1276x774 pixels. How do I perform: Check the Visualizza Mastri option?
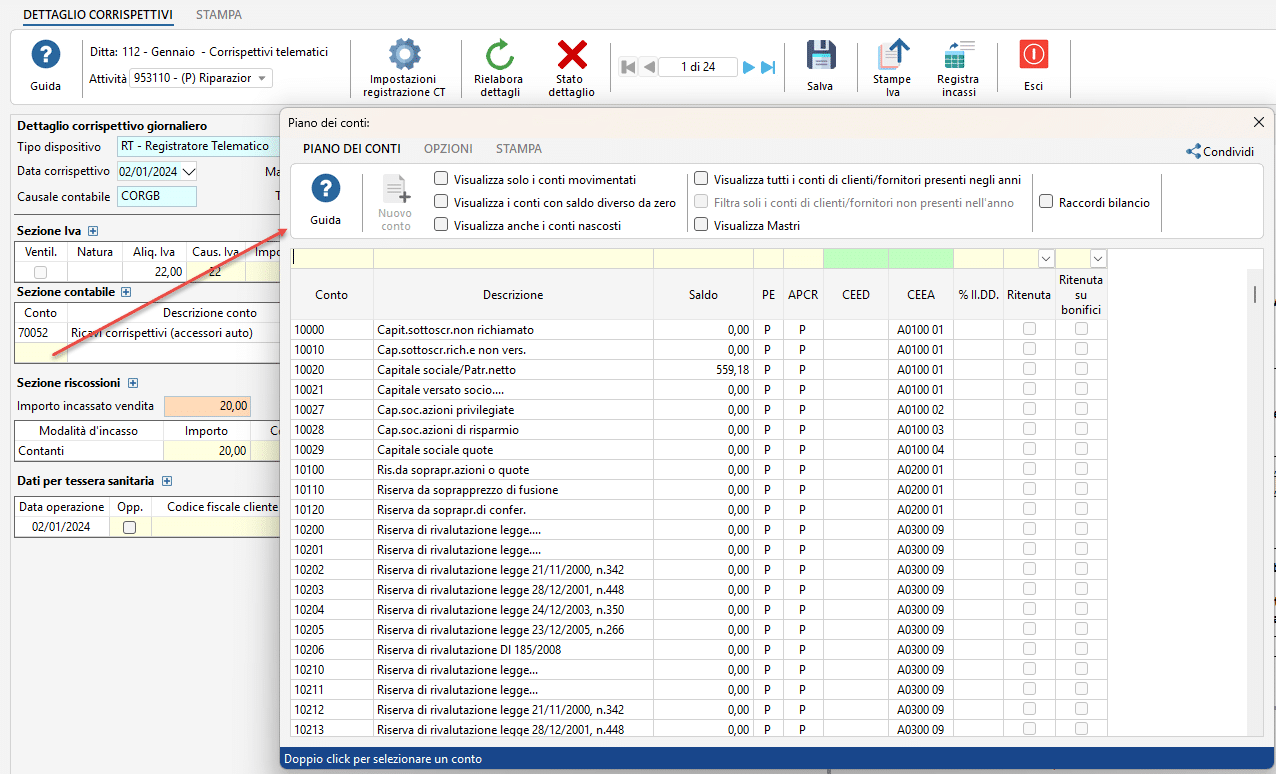[702, 225]
